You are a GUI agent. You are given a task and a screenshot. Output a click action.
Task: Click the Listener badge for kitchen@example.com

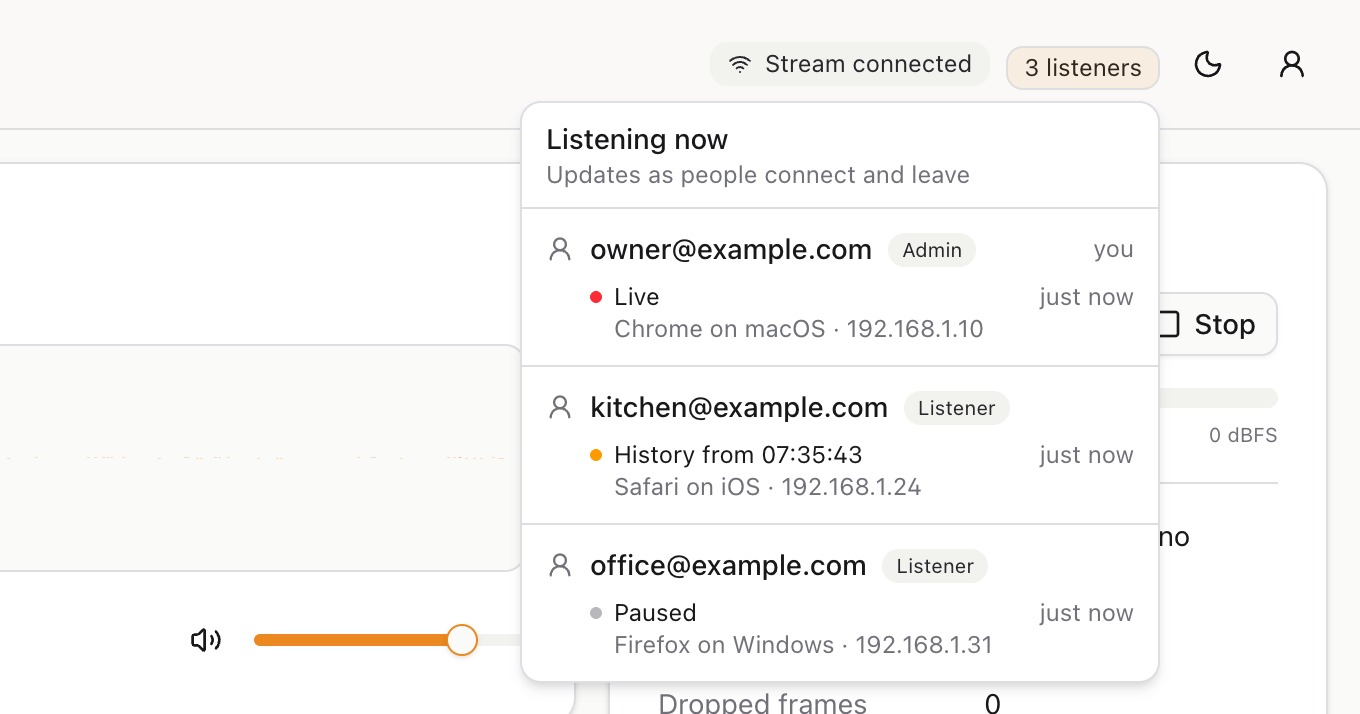click(957, 408)
